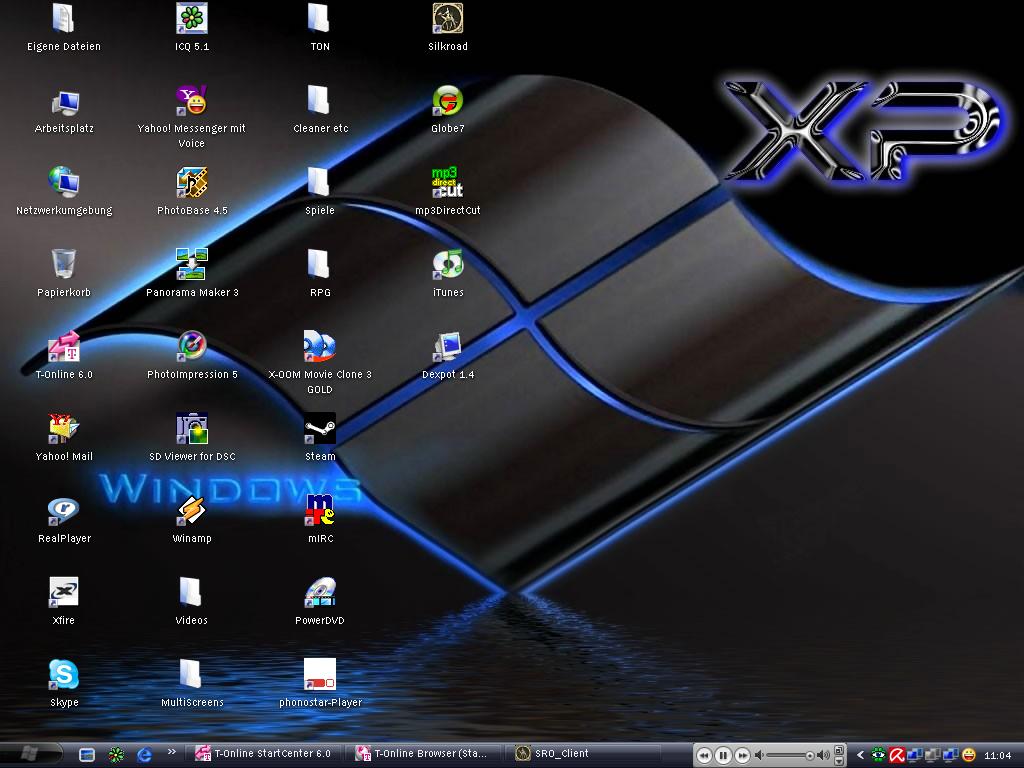Image resolution: width=1024 pixels, height=768 pixels.
Task: Launch mp3DirectCut from the desktop
Action: (x=448, y=183)
